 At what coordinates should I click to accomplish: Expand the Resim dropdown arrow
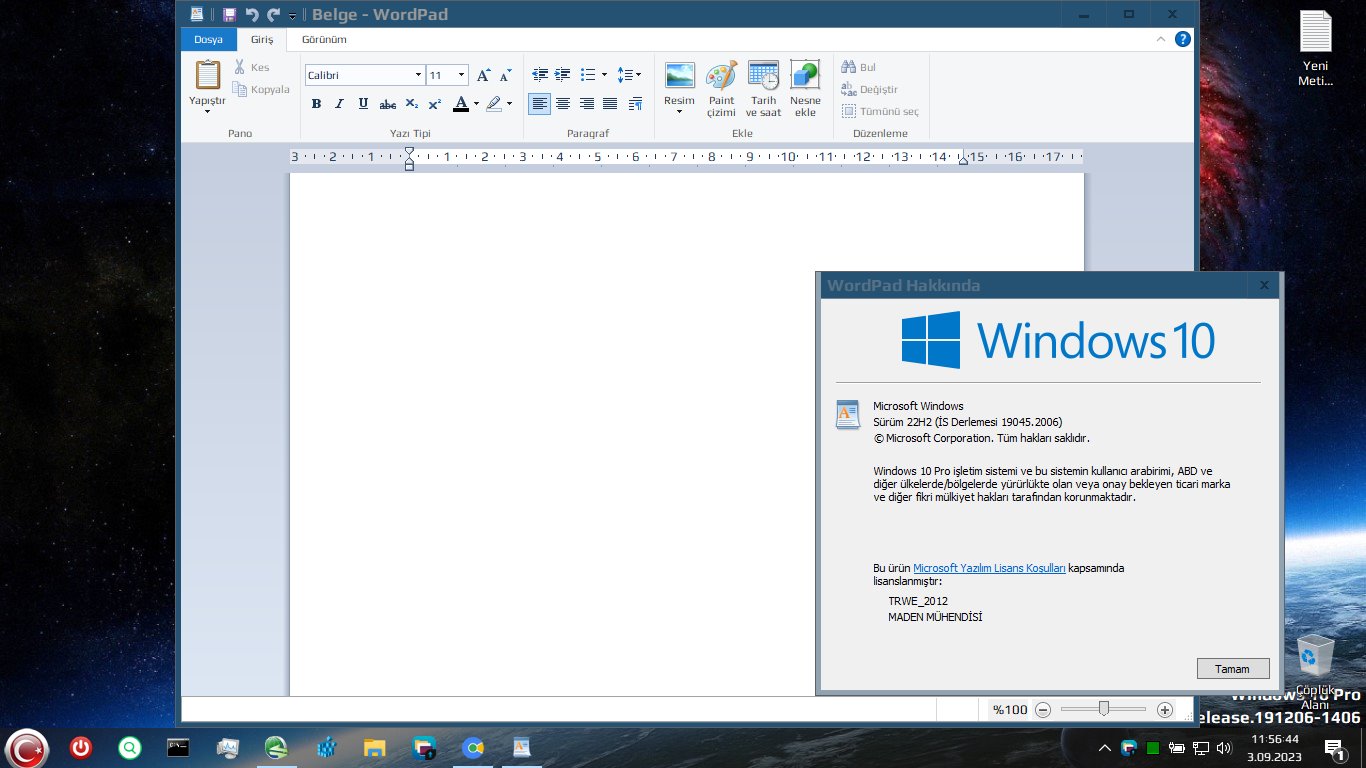click(x=680, y=110)
